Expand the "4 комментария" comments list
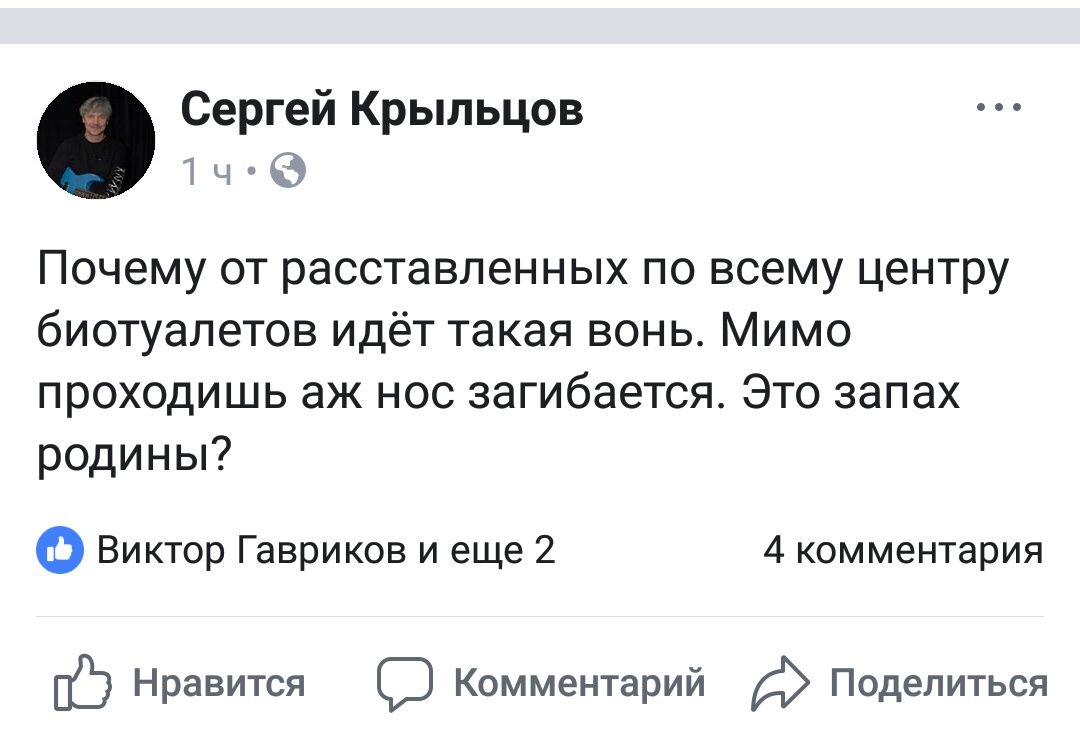Viewport: 1080px width, 745px height. pyautogui.click(x=902, y=551)
